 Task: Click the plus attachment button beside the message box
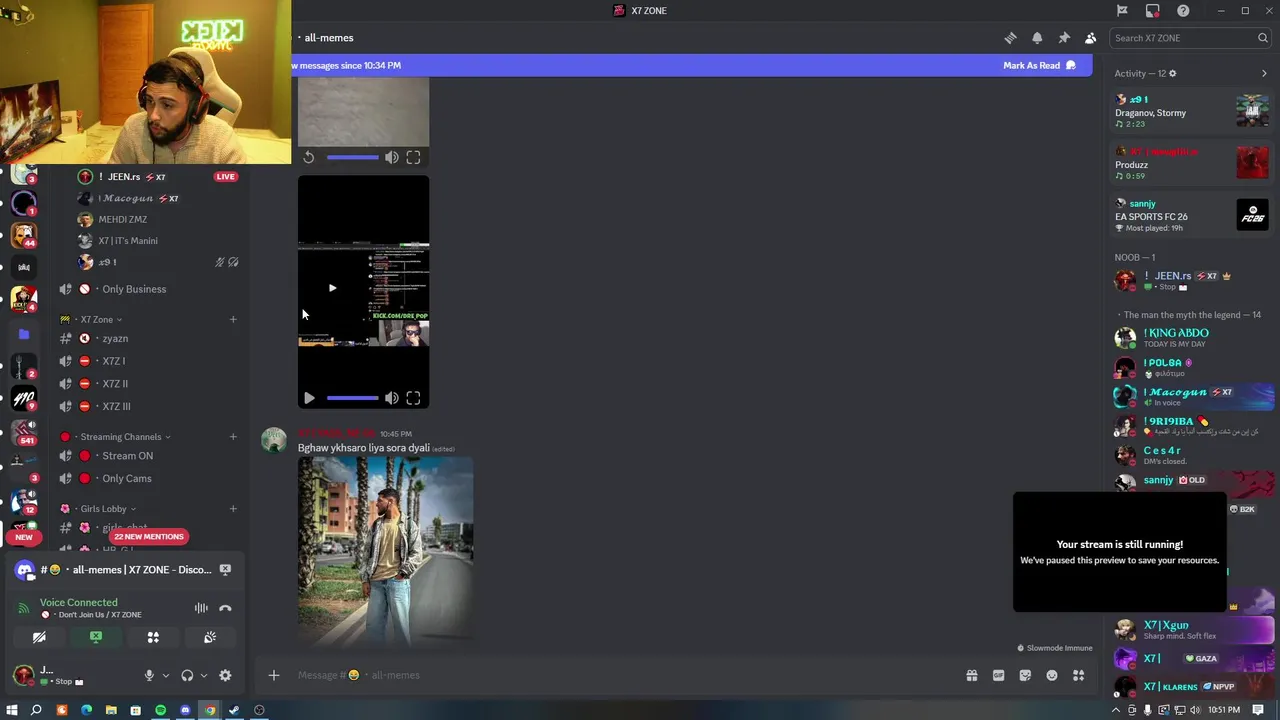coord(274,675)
